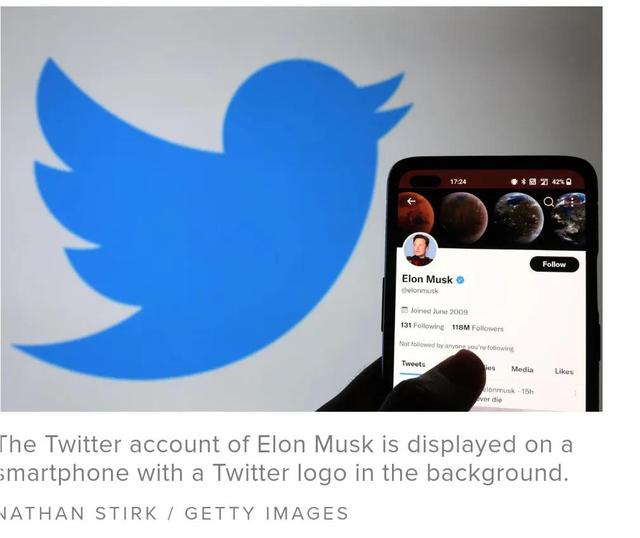
Task: Open the search magnifier icon on the profile
Action: 549,202
